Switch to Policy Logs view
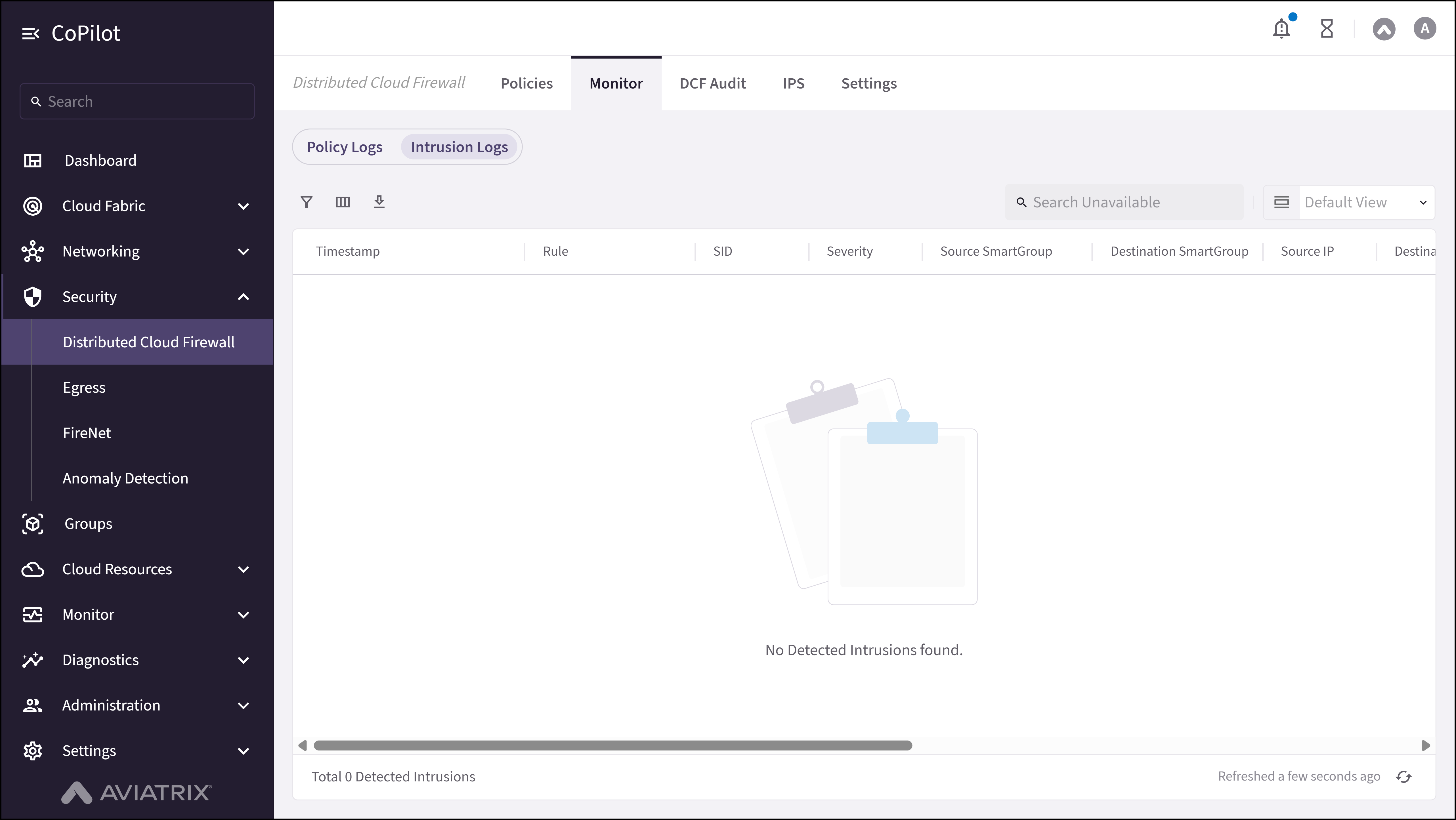 [x=345, y=146]
